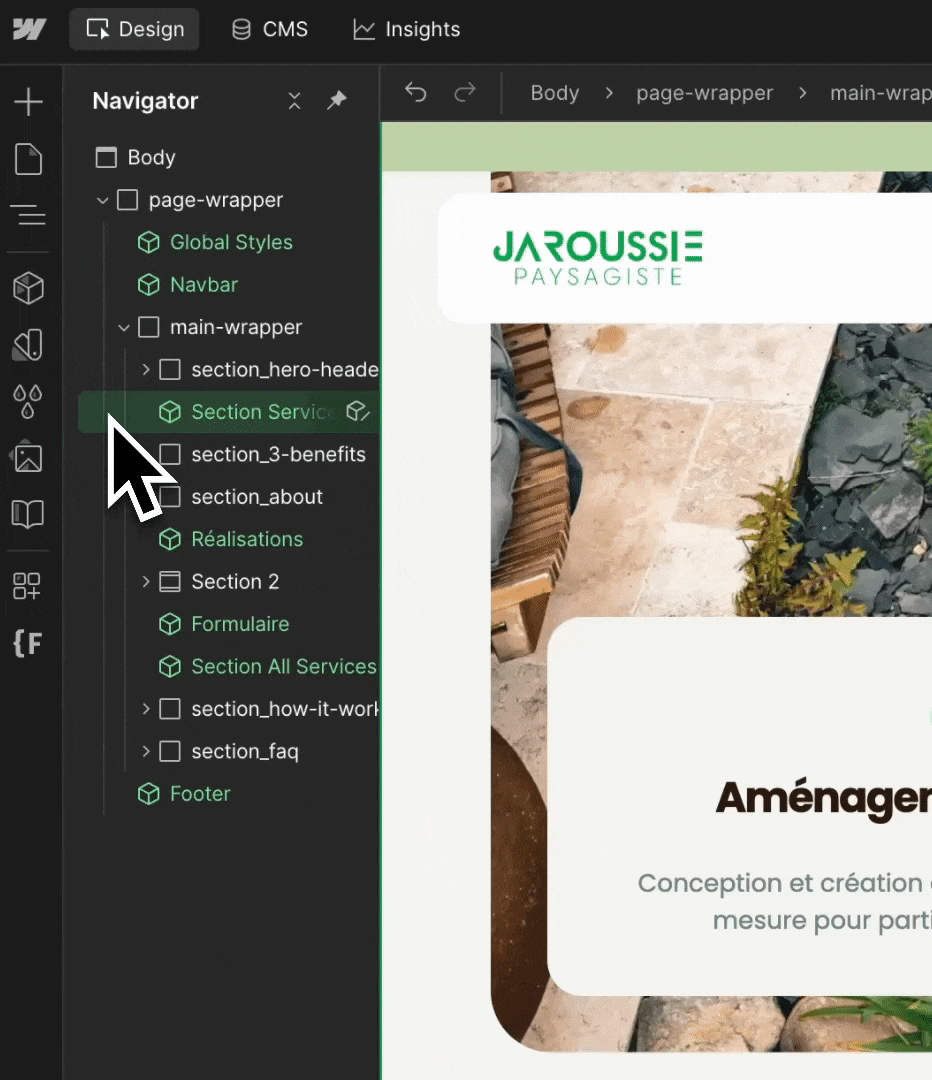Select the Section 2 row
This screenshot has width=932, height=1080.
[x=229, y=582]
